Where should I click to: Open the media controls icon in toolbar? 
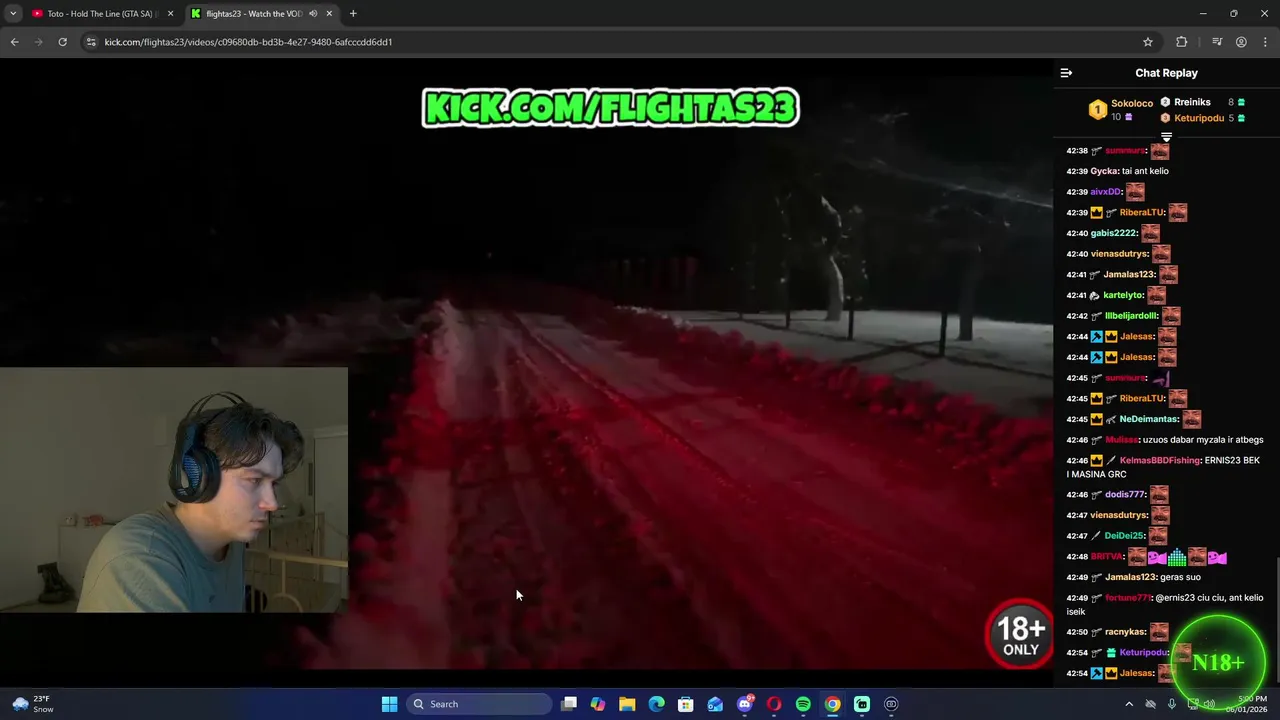tap(1217, 42)
